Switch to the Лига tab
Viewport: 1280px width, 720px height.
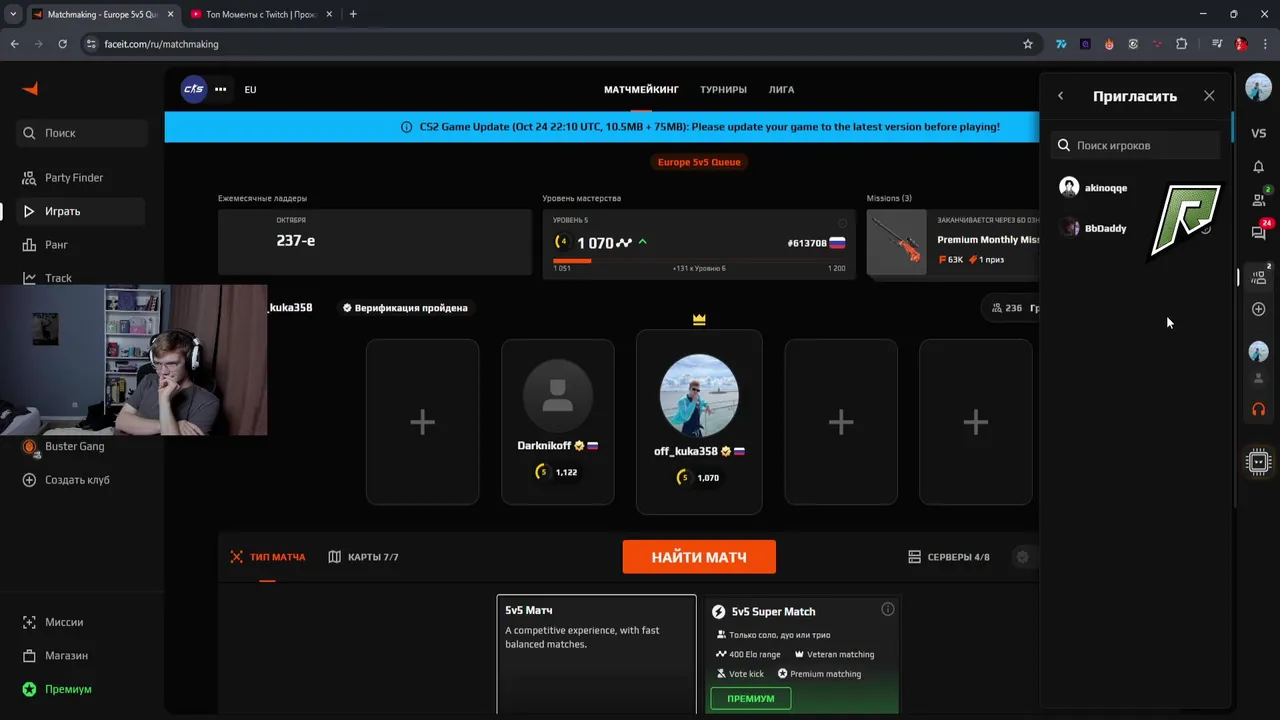point(781,90)
